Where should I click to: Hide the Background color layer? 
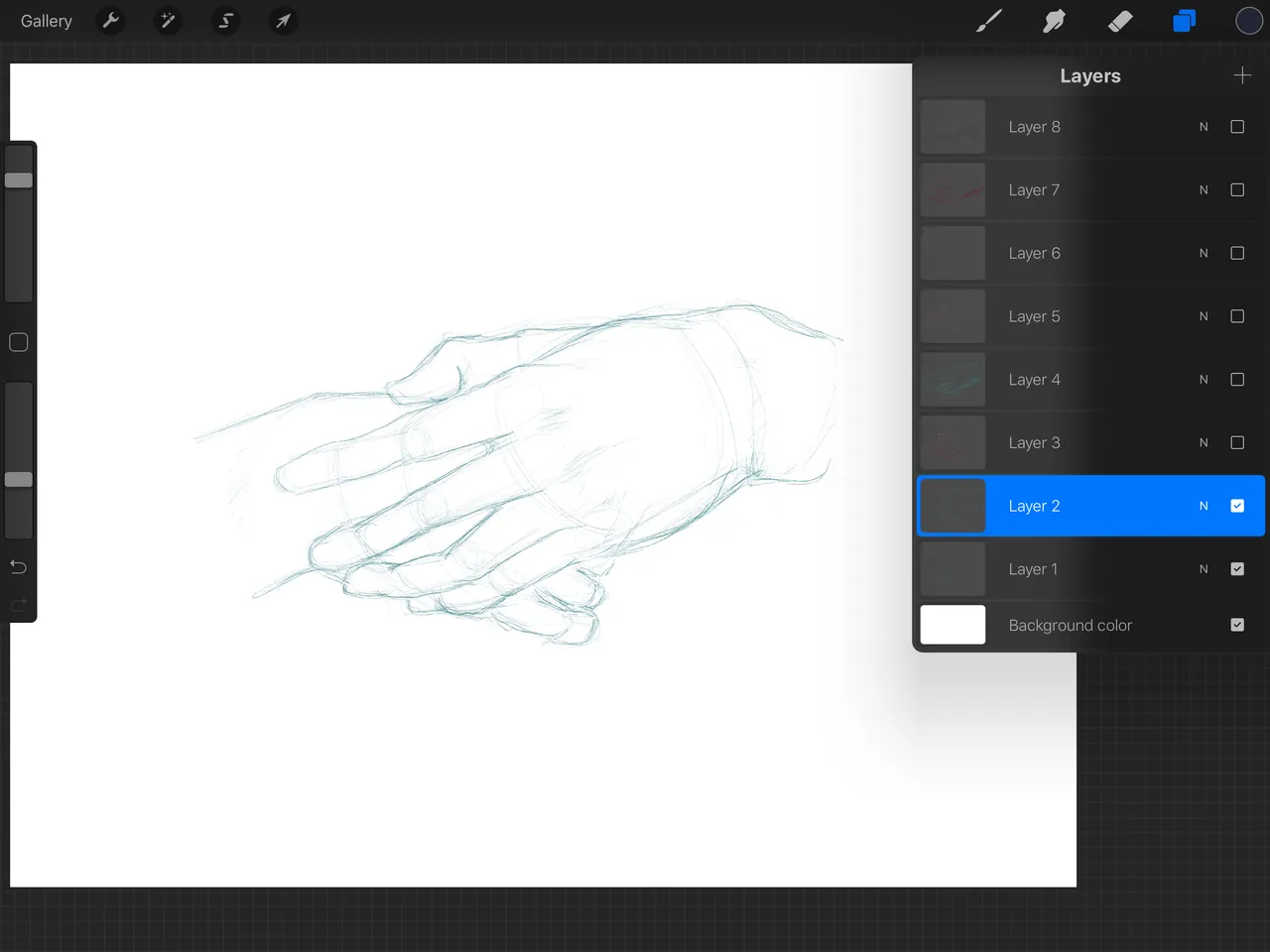click(1237, 625)
